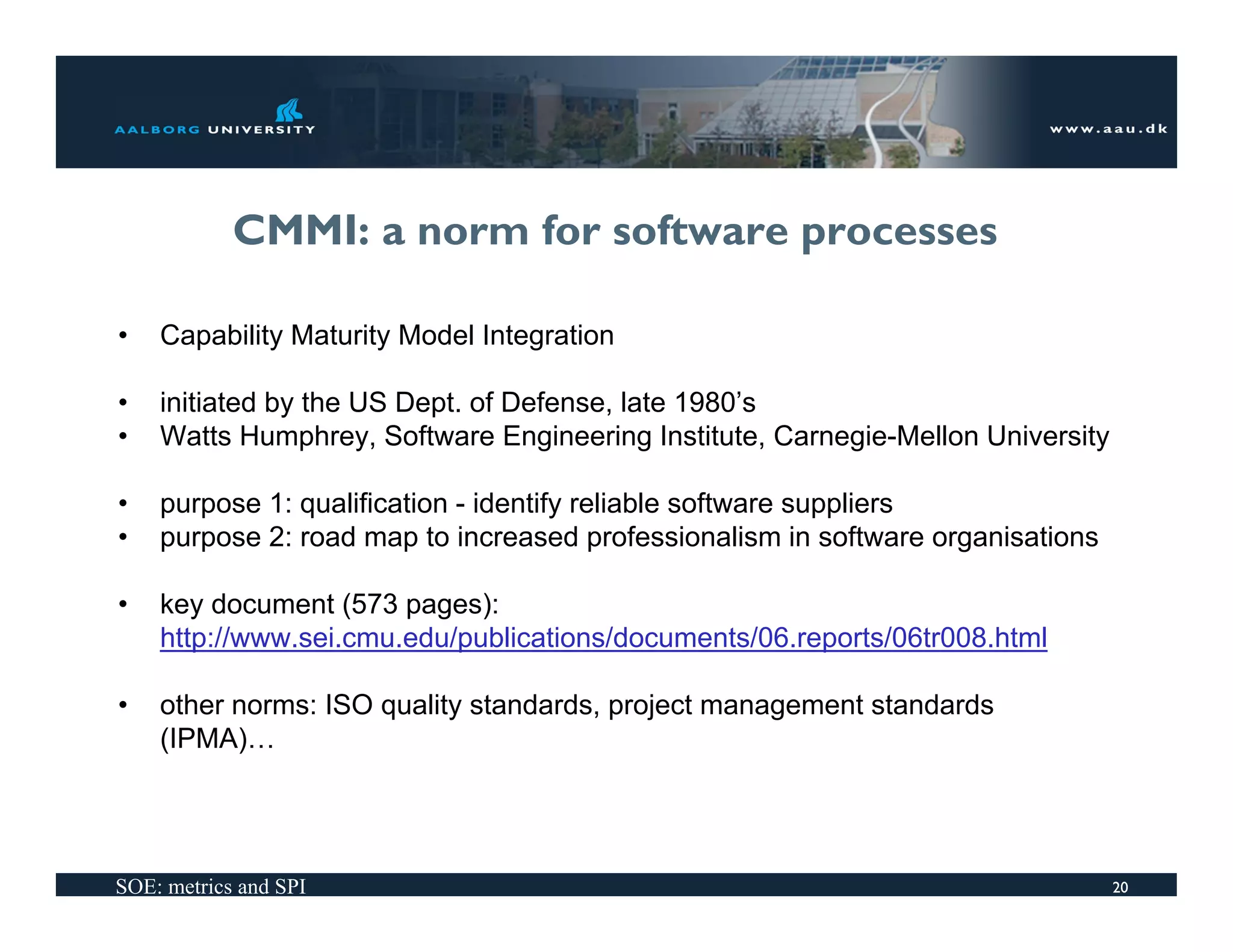Click the '(IPMA)…' text
The height and width of the screenshot is (952, 1233).
pyautogui.click(x=217, y=738)
